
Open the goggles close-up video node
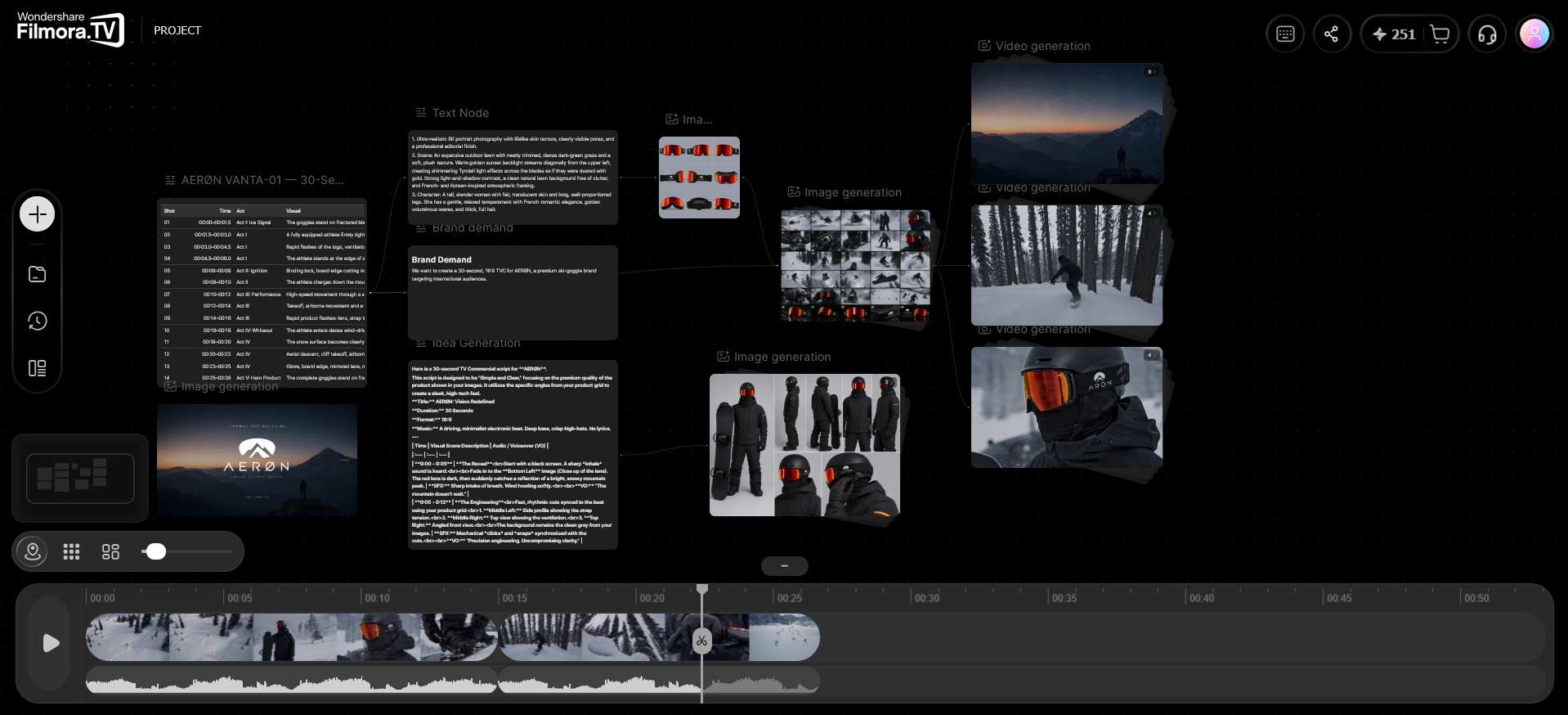pos(1067,407)
